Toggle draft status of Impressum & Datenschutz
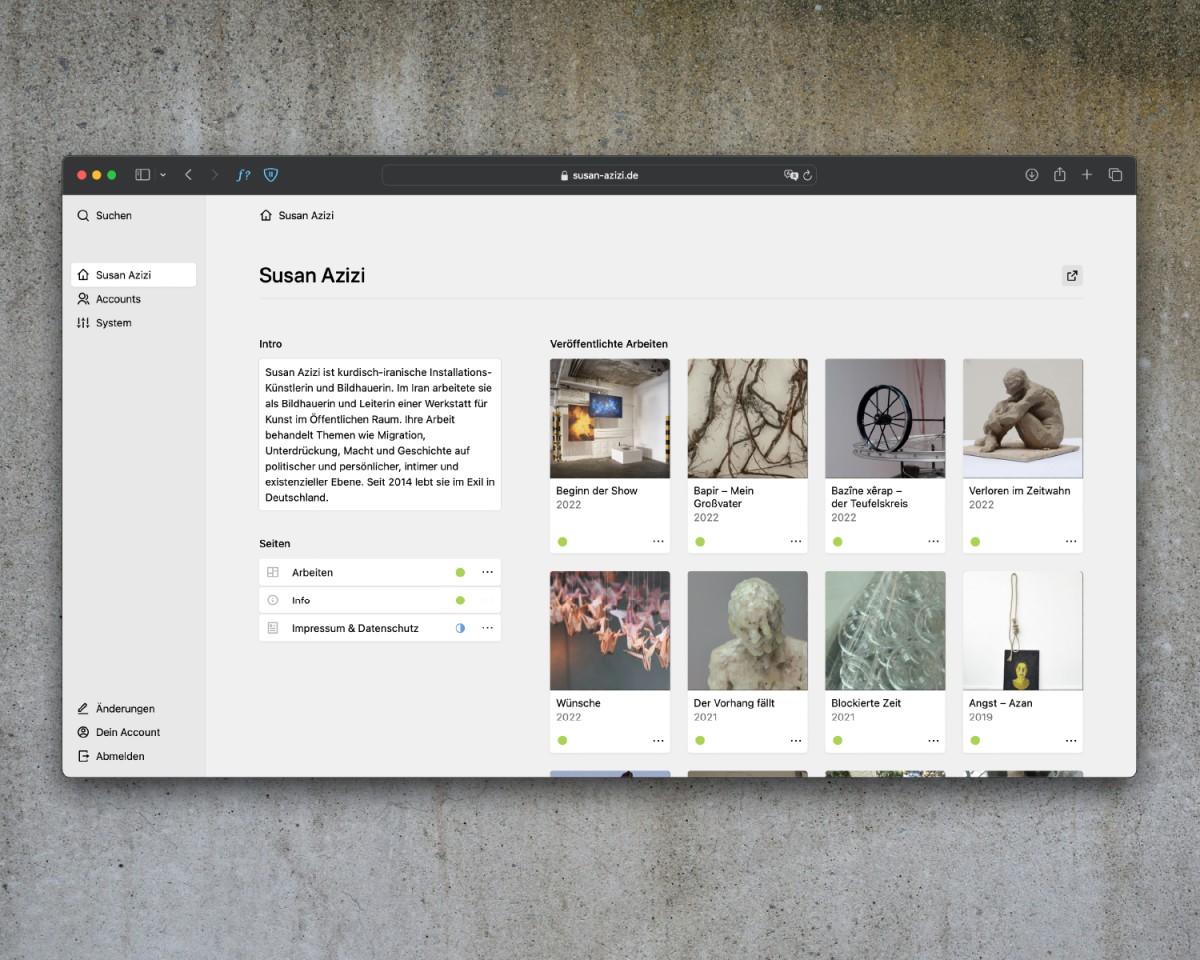The image size is (1200, 960). click(x=460, y=628)
